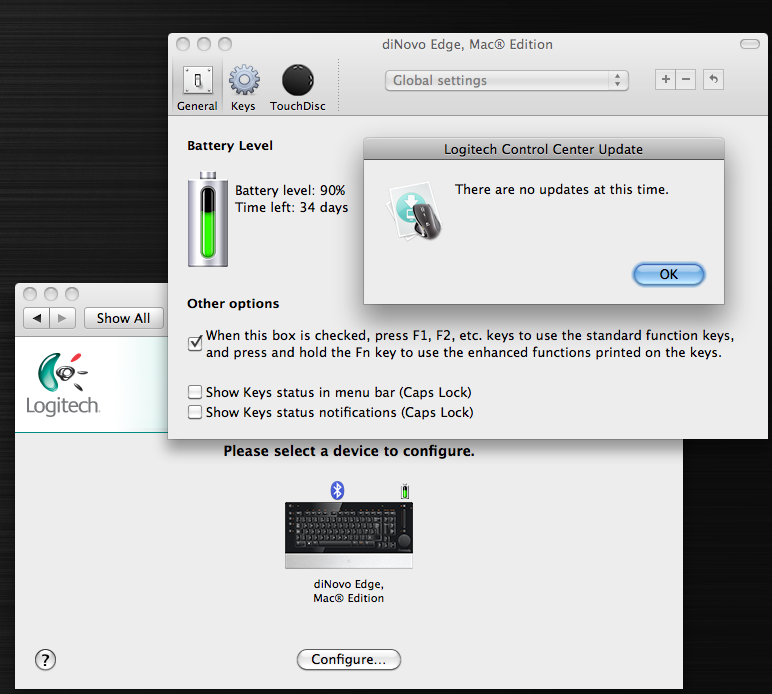Viewport: 772px width, 694px height.
Task: Click the small battery icon above keyboard
Action: tap(405, 491)
